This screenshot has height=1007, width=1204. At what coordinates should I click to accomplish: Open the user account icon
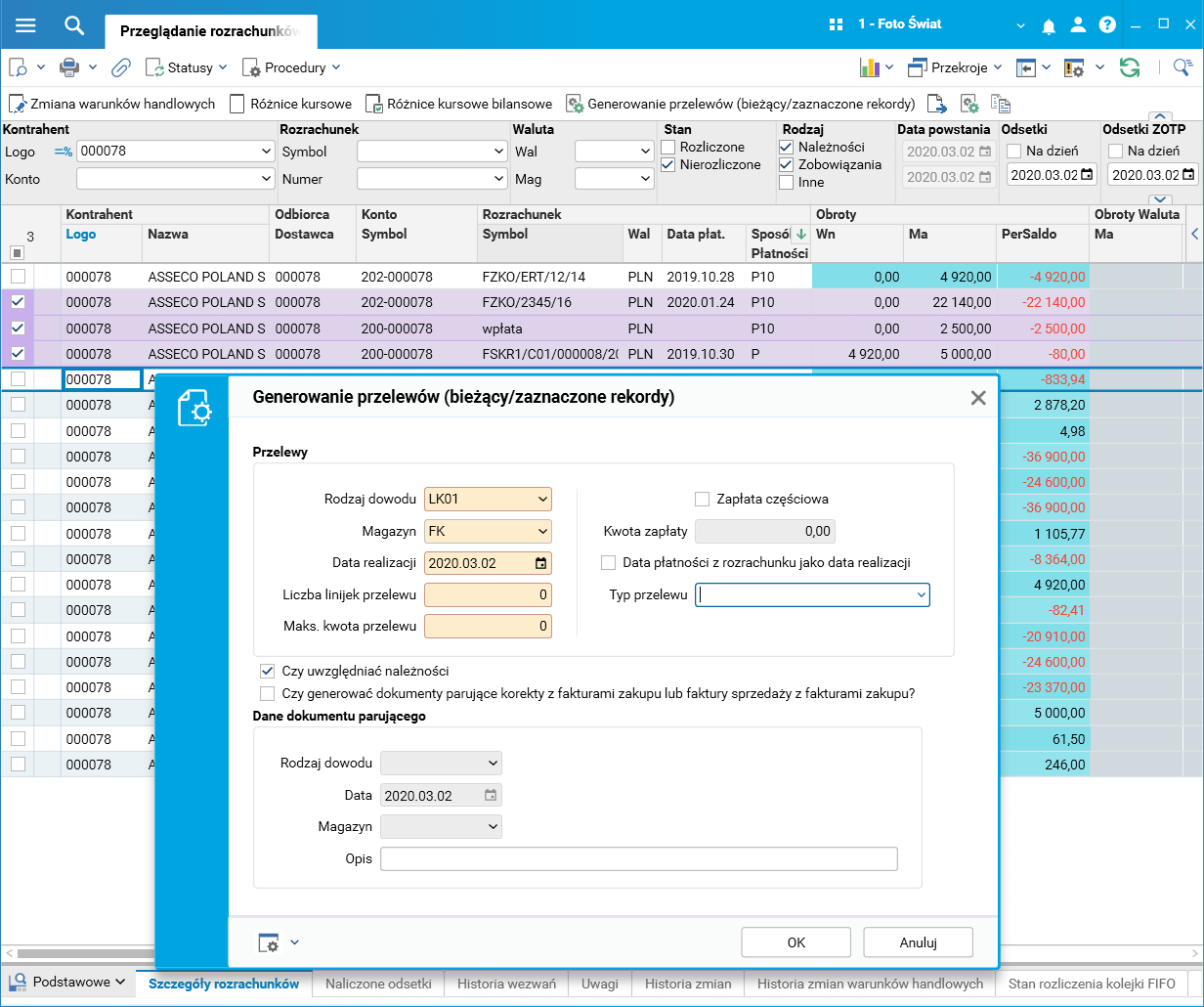(x=1078, y=24)
